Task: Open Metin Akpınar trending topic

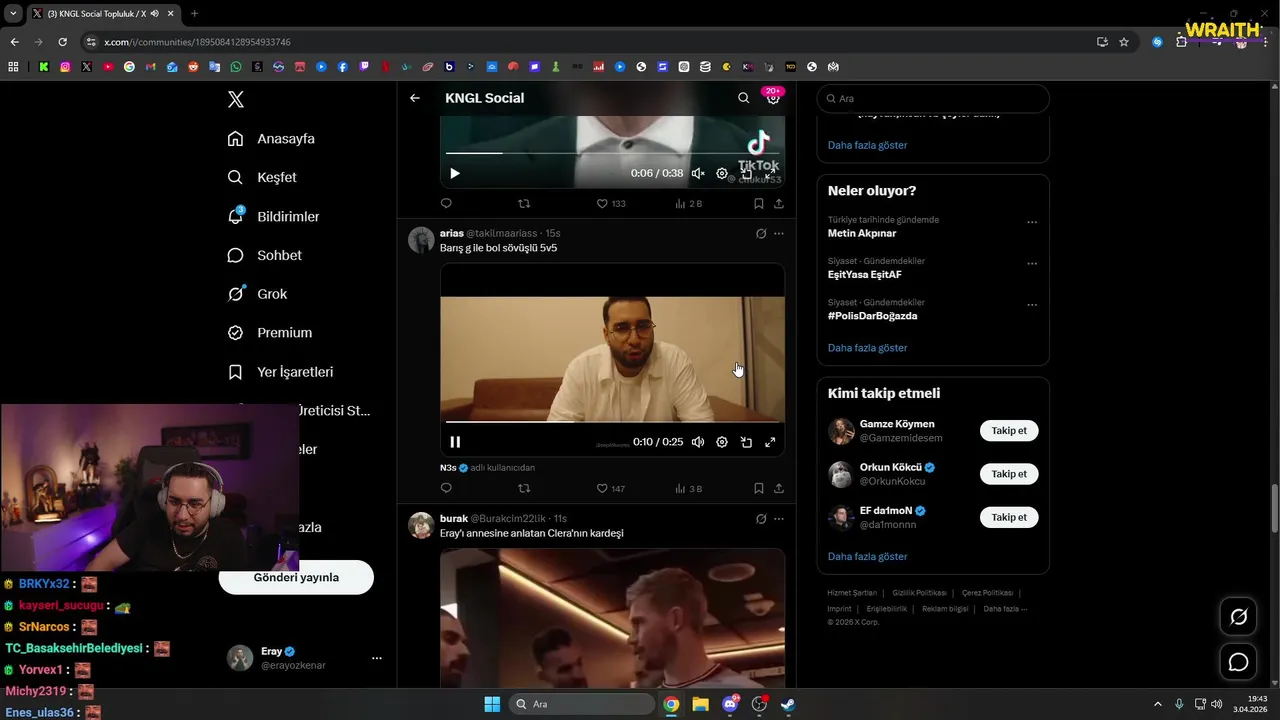Action: coord(862,233)
